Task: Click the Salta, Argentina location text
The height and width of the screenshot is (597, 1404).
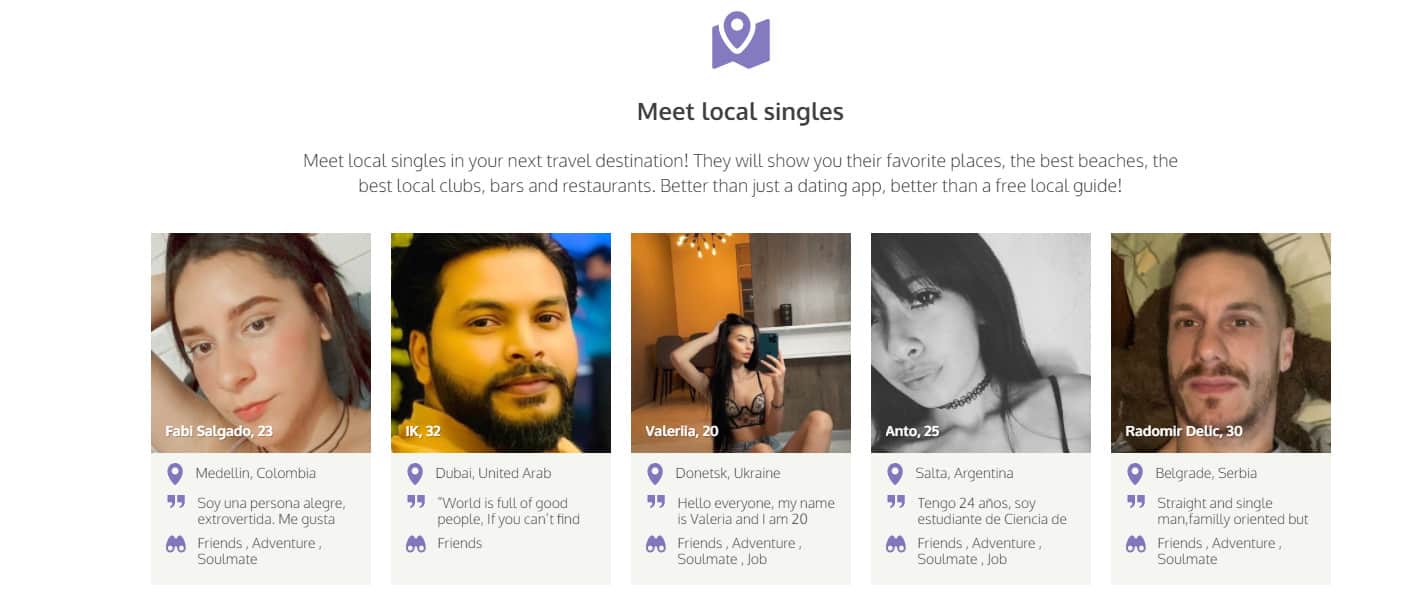Action: click(x=965, y=473)
